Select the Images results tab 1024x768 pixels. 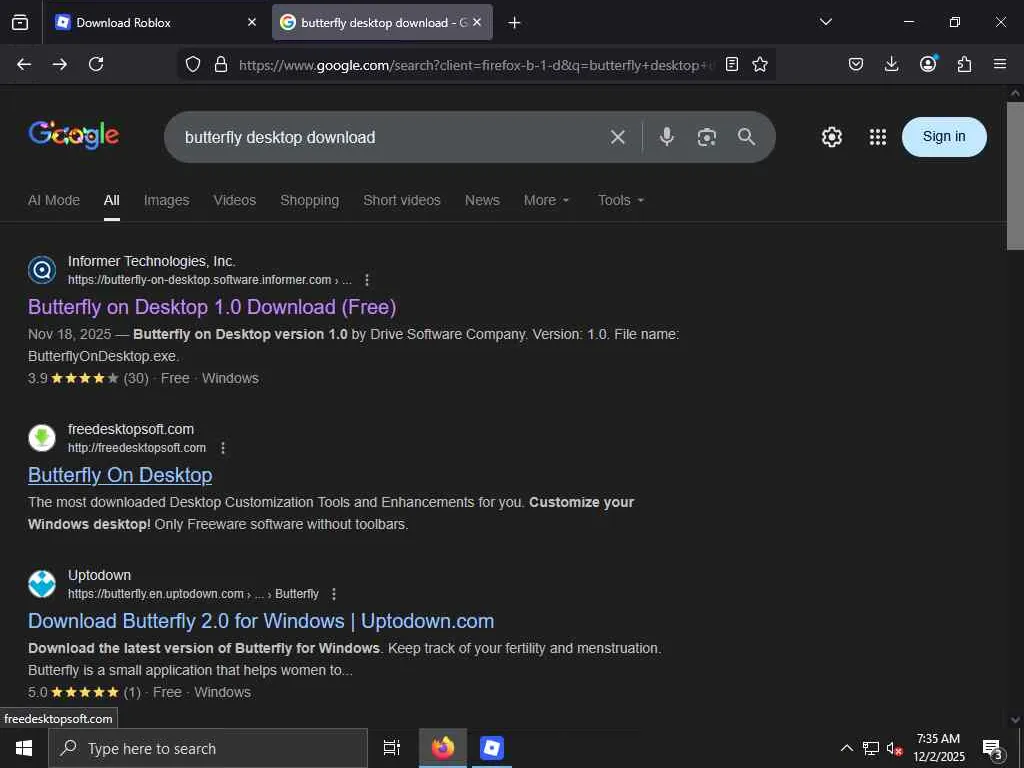coord(167,200)
